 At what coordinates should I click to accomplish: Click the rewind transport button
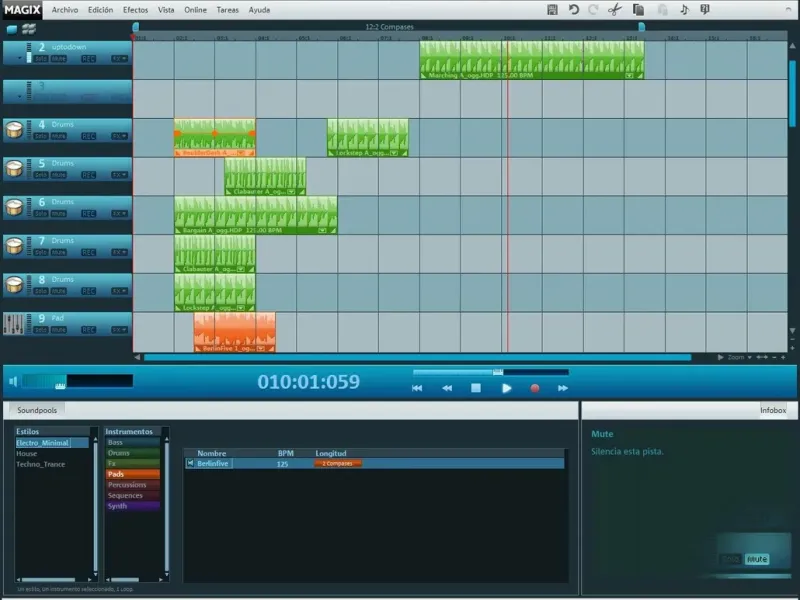pyautogui.click(x=447, y=388)
